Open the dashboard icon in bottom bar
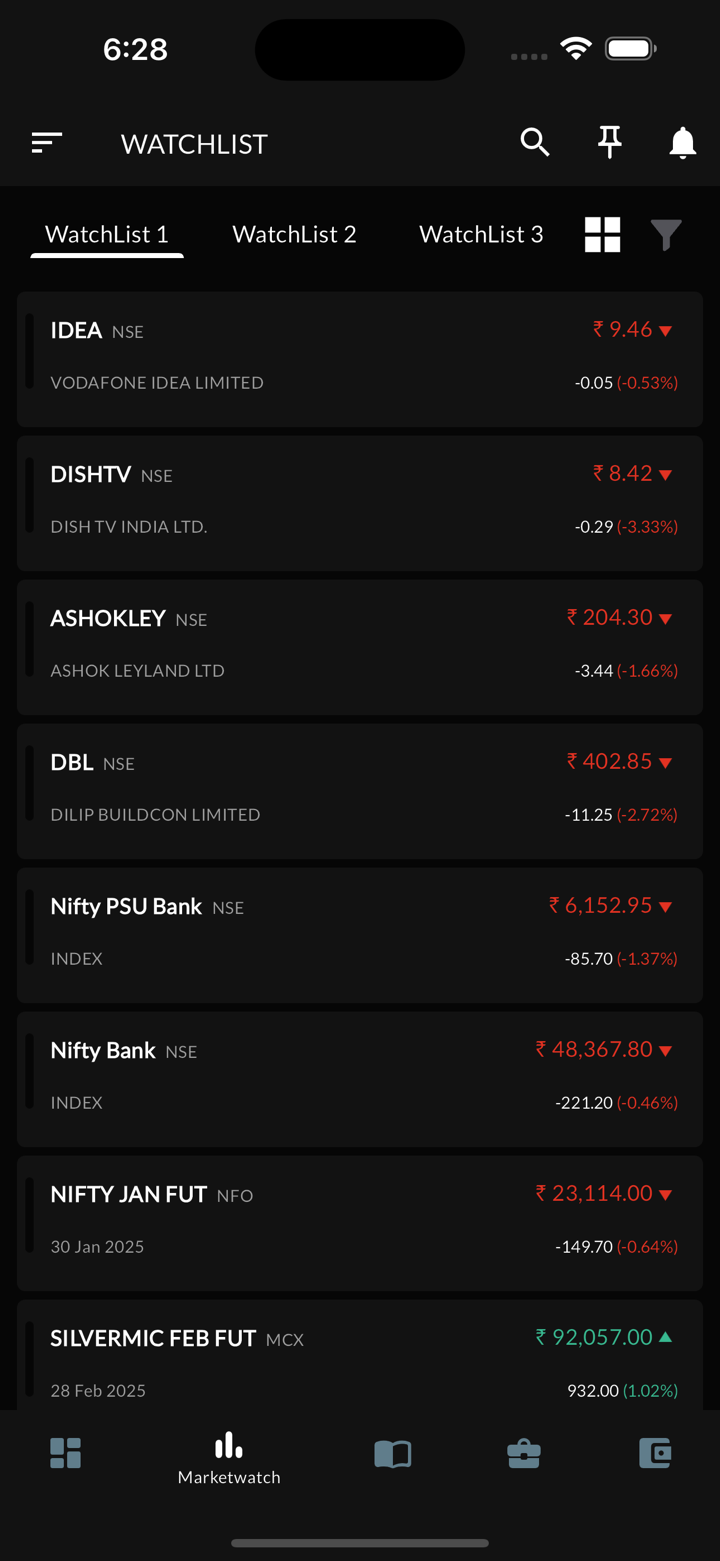Screen dimensions: 720x1561 pyautogui.click(x=66, y=1453)
